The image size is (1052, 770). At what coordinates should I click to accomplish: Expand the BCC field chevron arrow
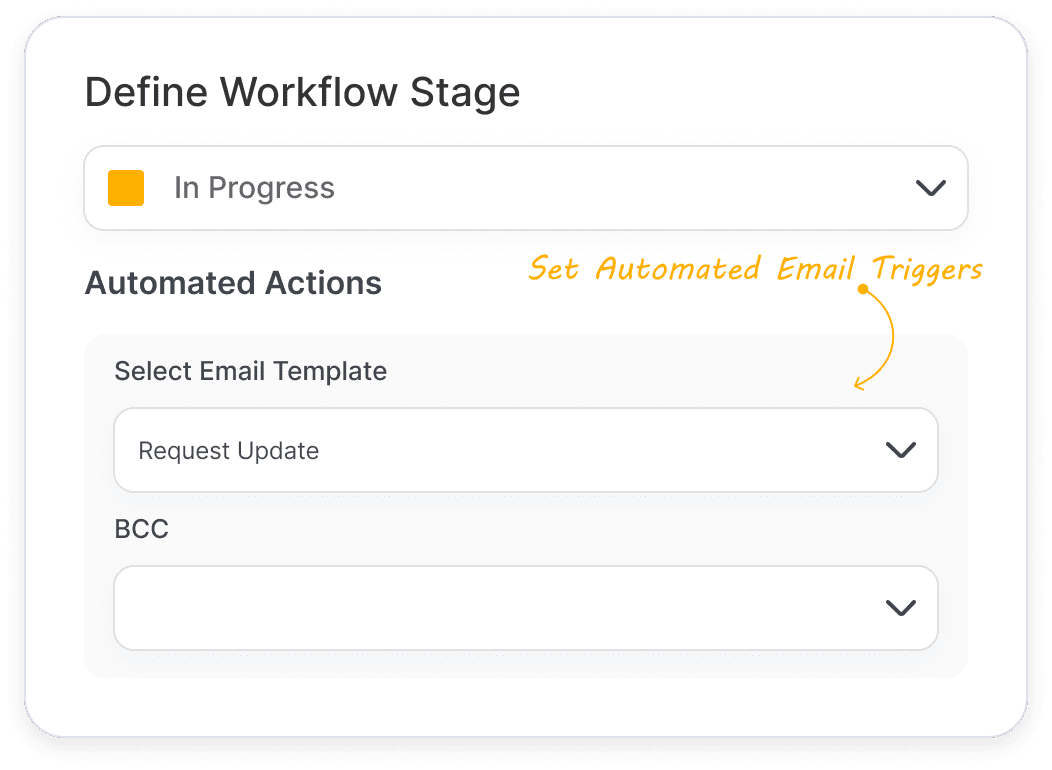tap(900, 608)
